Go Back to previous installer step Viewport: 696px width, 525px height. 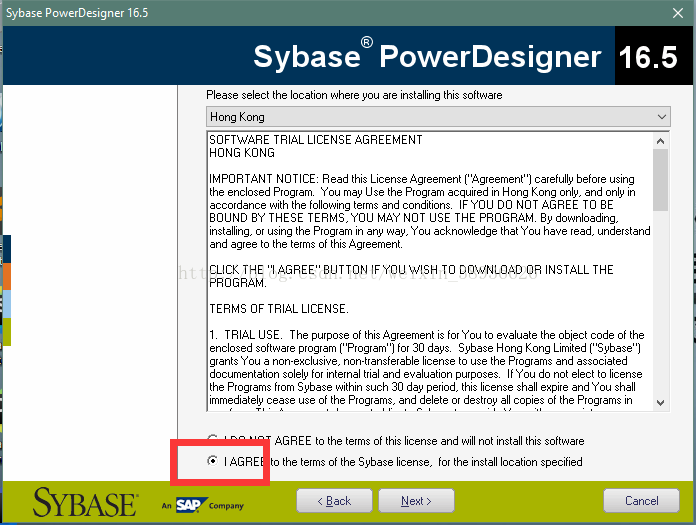pyautogui.click(x=334, y=501)
